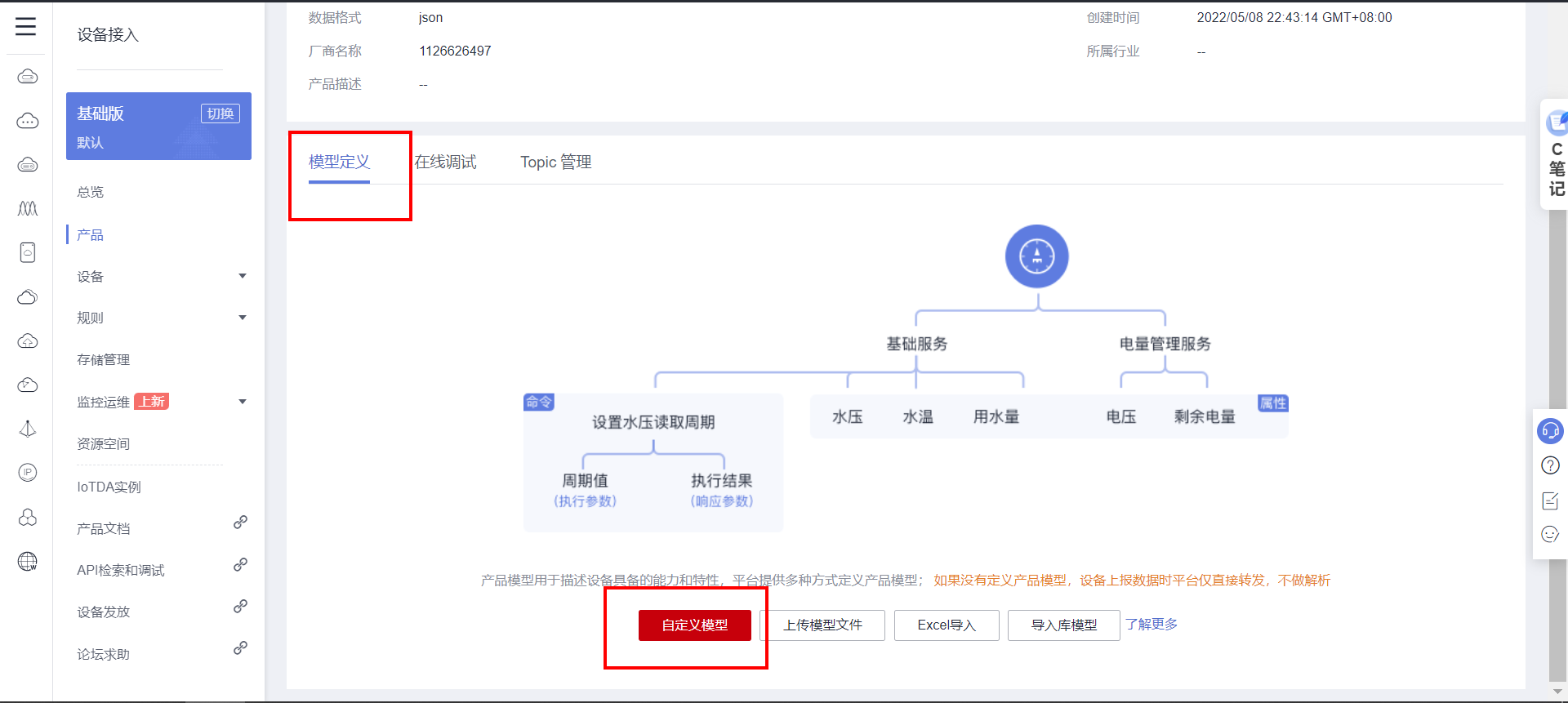Click the cloud with upload arrow icon
The height and width of the screenshot is (703, 1568).
point(28,340)
